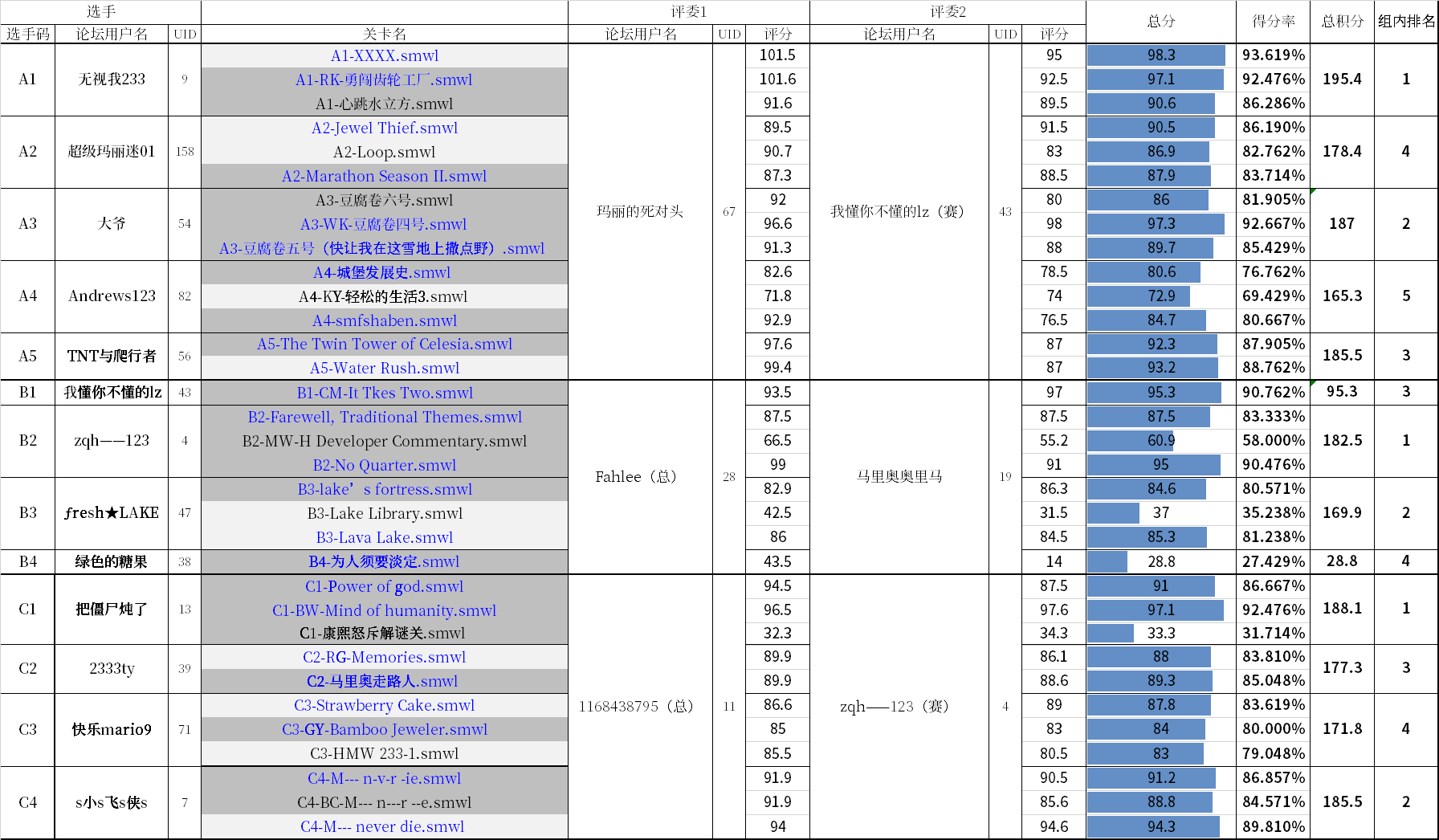Select the player cell TNT与爬行者
Screen dimensions: 1439x840
[112, 356]
